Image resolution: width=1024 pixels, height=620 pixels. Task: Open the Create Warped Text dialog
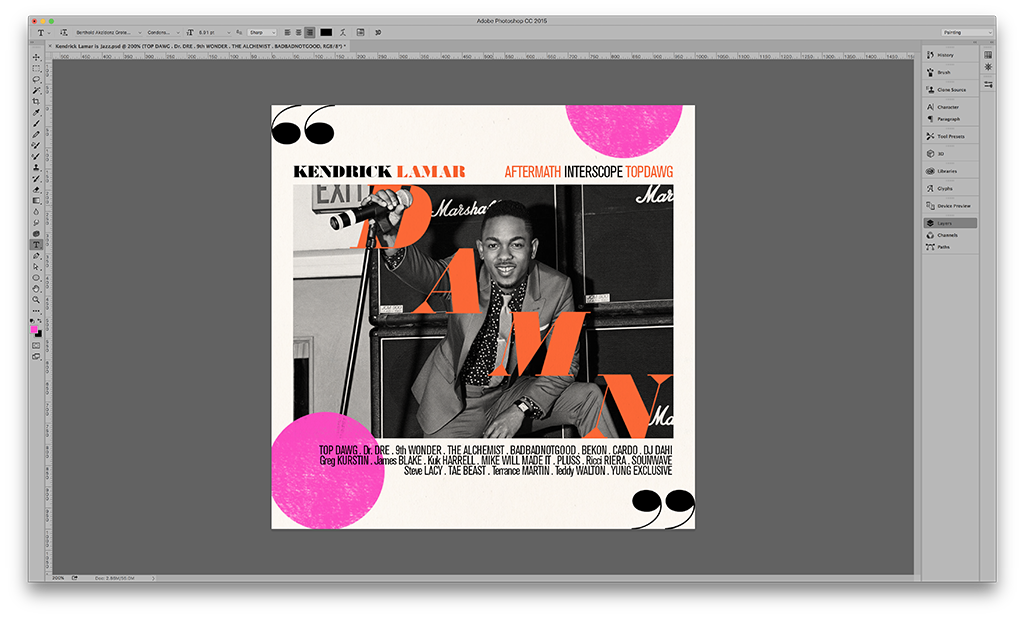pyautogui.click(x=343, y=32)
